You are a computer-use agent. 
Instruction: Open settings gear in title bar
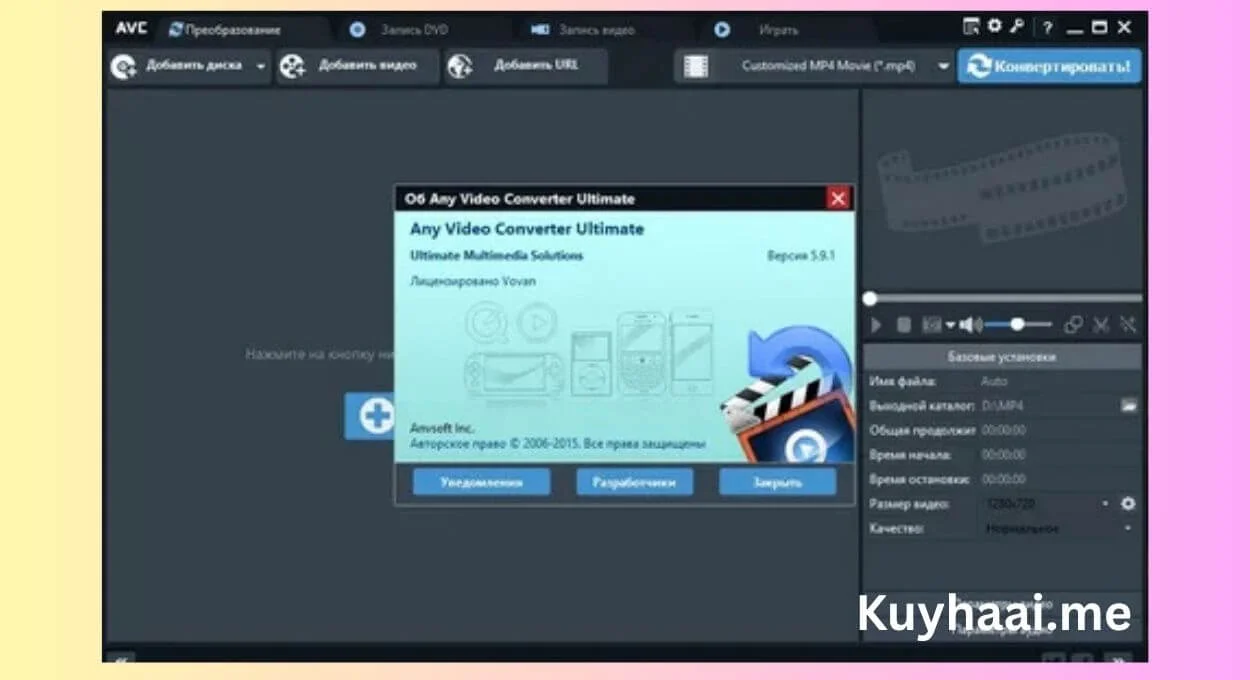tap(994, 27)
